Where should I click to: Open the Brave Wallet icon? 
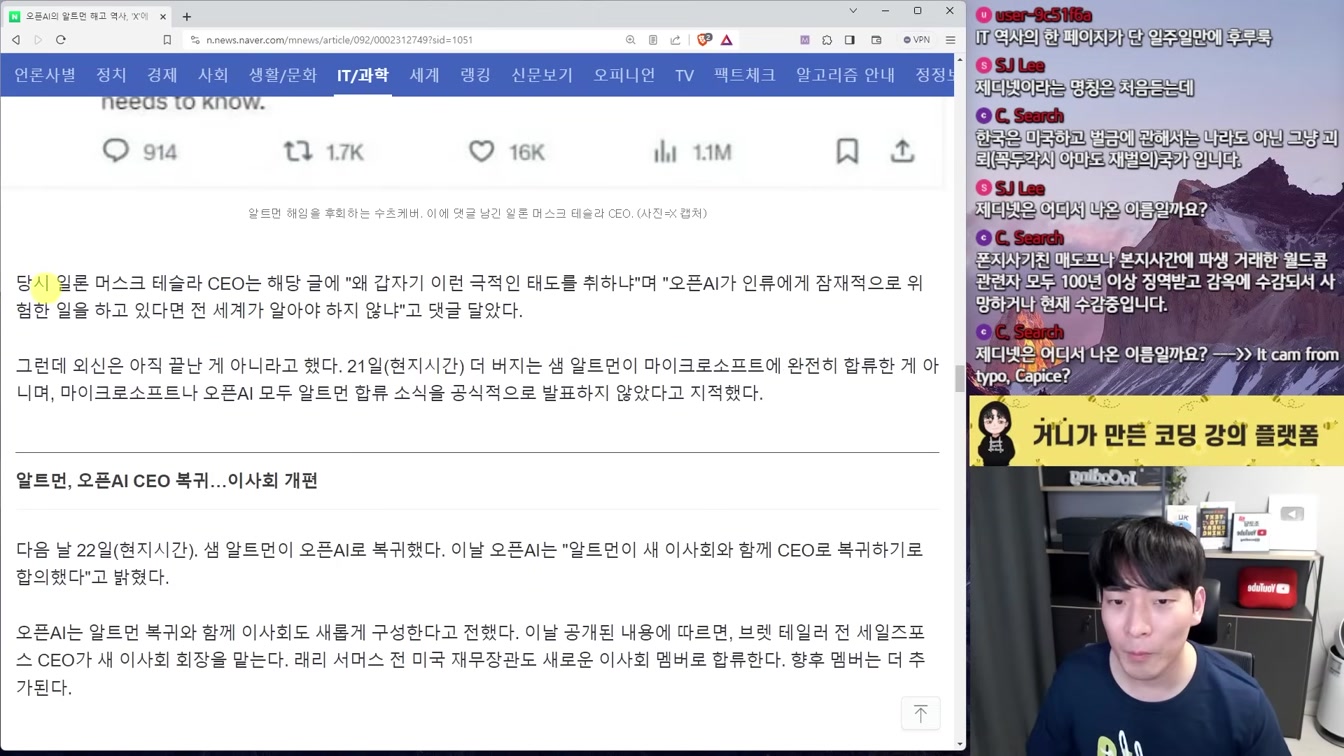876,40
